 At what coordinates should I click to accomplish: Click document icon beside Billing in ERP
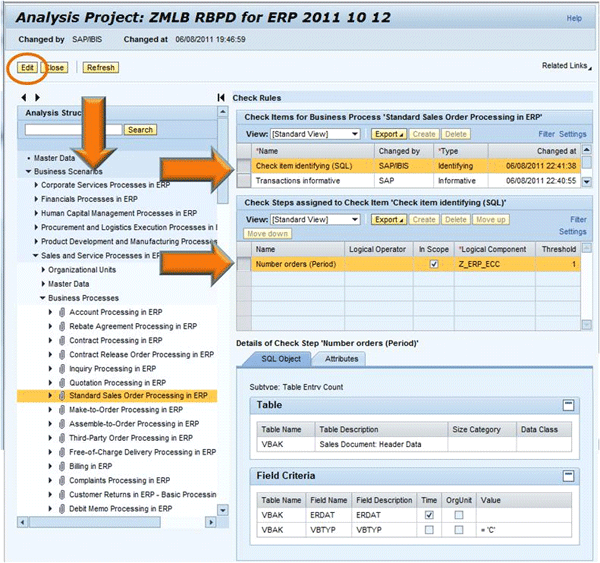coord(62,466)
